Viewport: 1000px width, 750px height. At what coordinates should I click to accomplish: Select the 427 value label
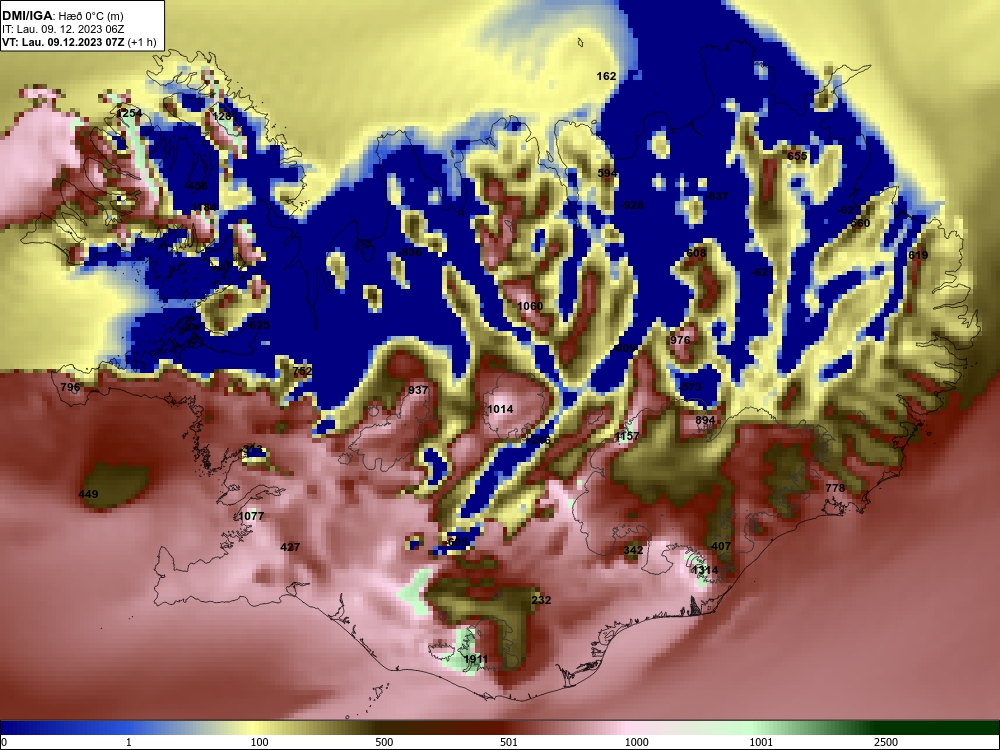pos(290,547)
